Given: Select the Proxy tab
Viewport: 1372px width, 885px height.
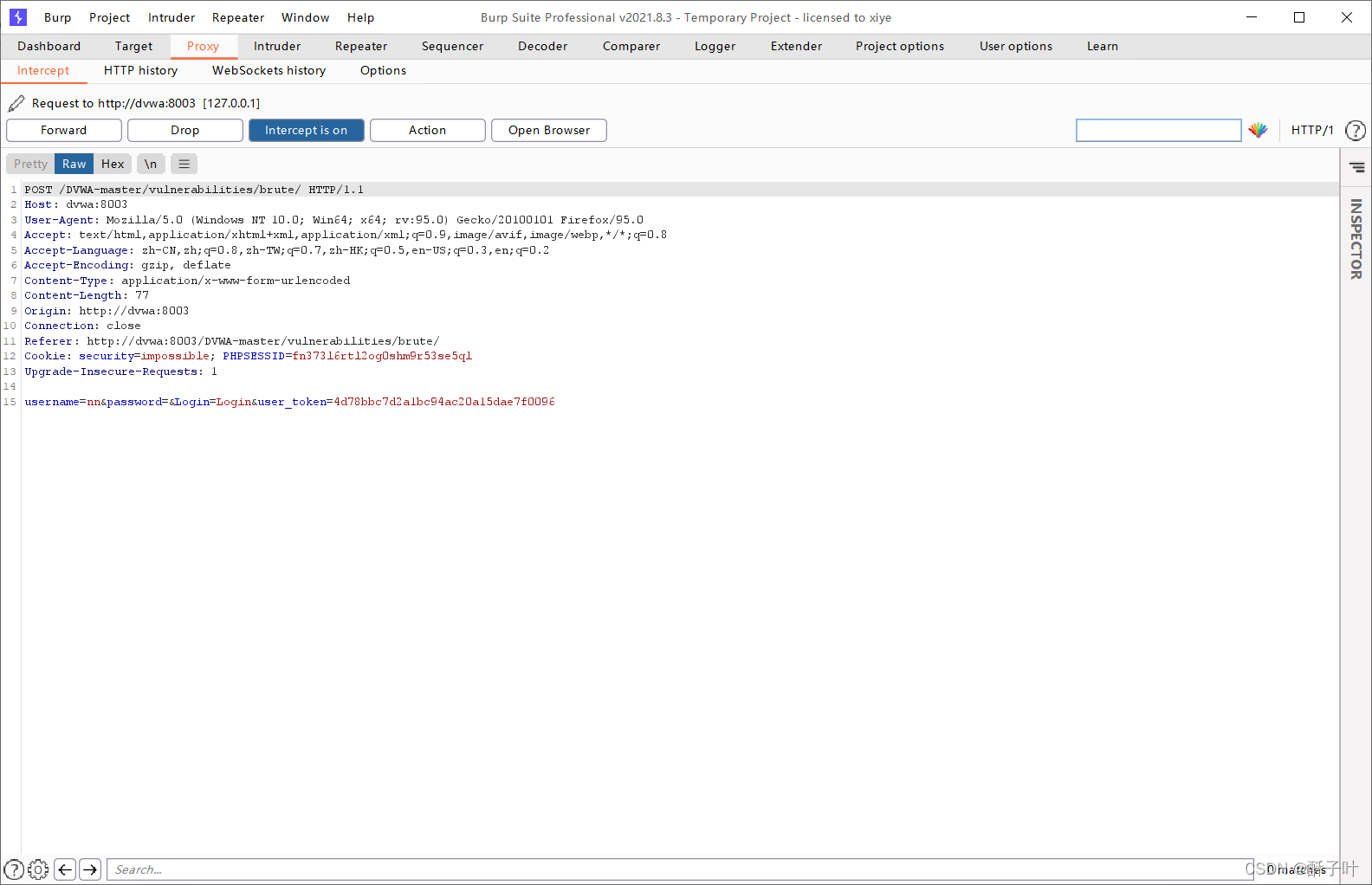Looking at the screenshot, I should tap(204, 46).
